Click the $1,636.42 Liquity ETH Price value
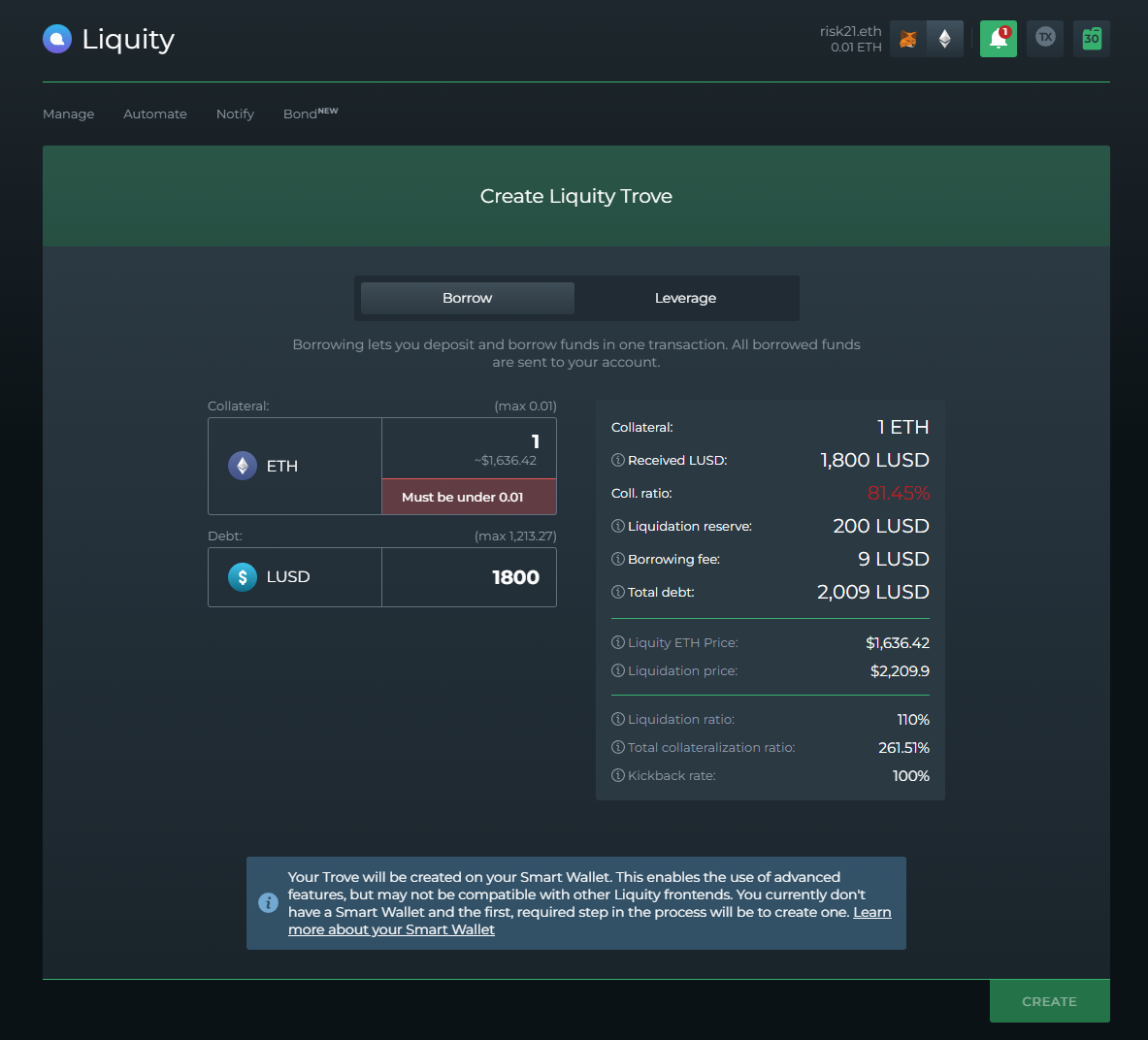Image resolution: width=1148 pixels, height=1040 pixels. tap(898, 642)
